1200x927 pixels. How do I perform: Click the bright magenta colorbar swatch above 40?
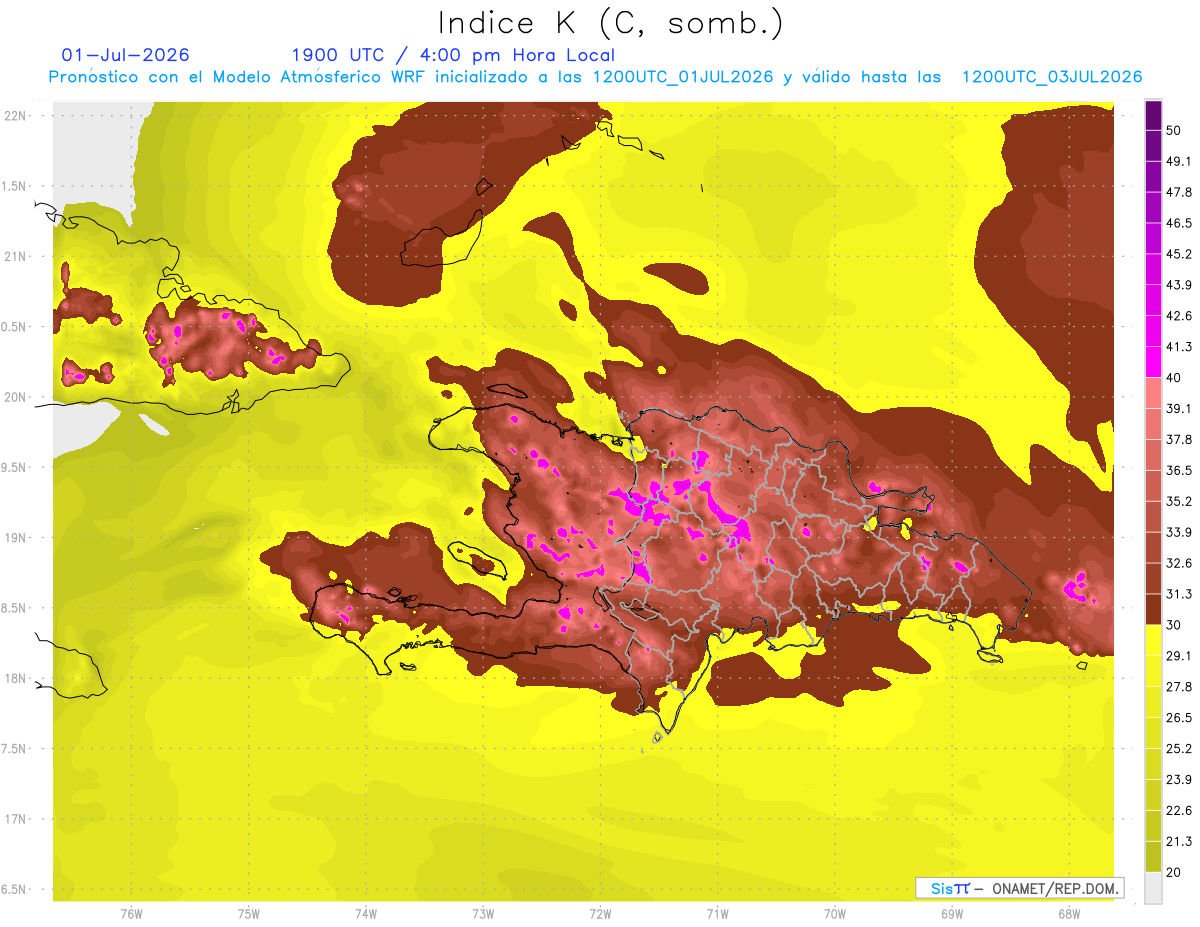1153,362
